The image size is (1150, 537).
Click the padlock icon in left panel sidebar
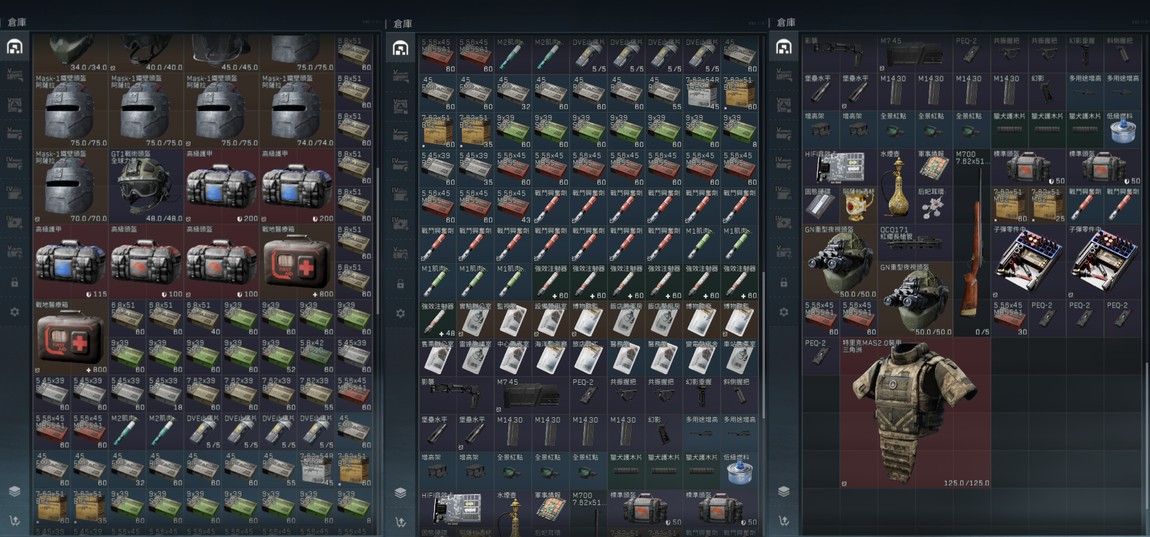(x=14, y=282)
